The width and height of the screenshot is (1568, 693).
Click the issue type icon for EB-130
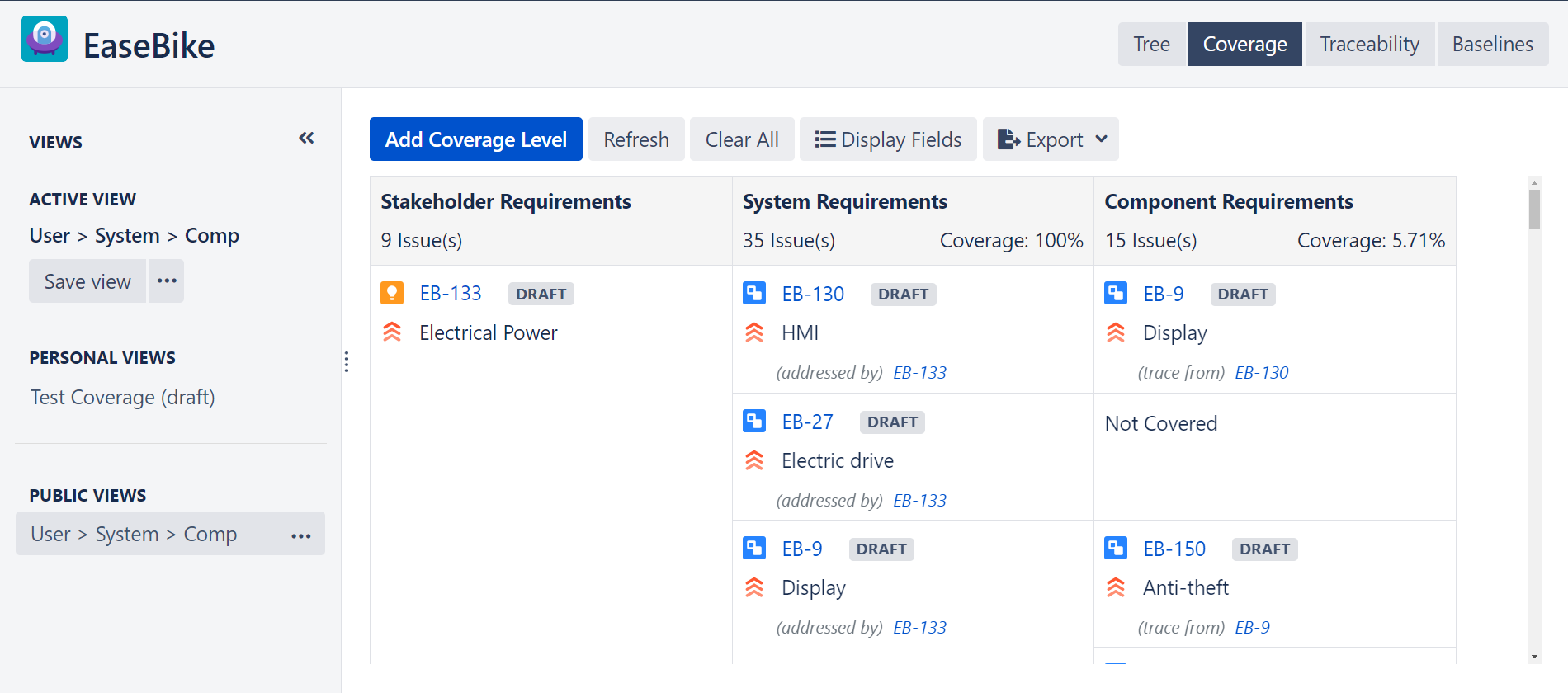click(754, 293)
